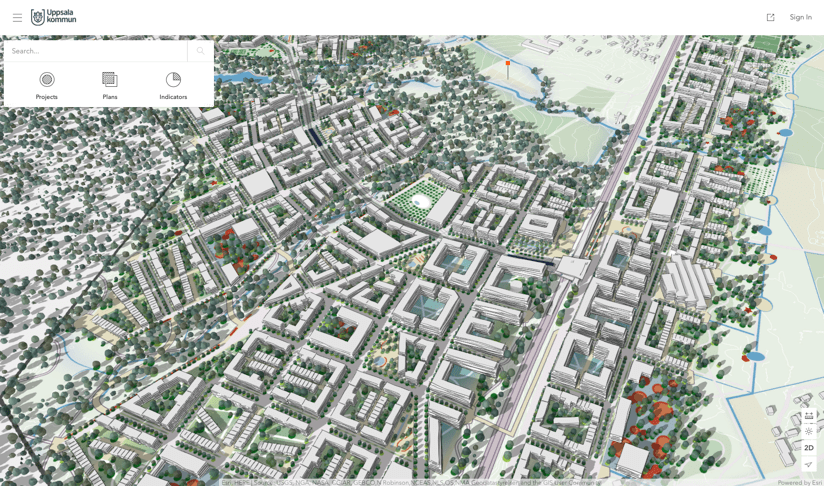Image resolution: width=824 pixels, height=486 pixels.
Task: Open the Plans panel
Action: tap(110, 86)
